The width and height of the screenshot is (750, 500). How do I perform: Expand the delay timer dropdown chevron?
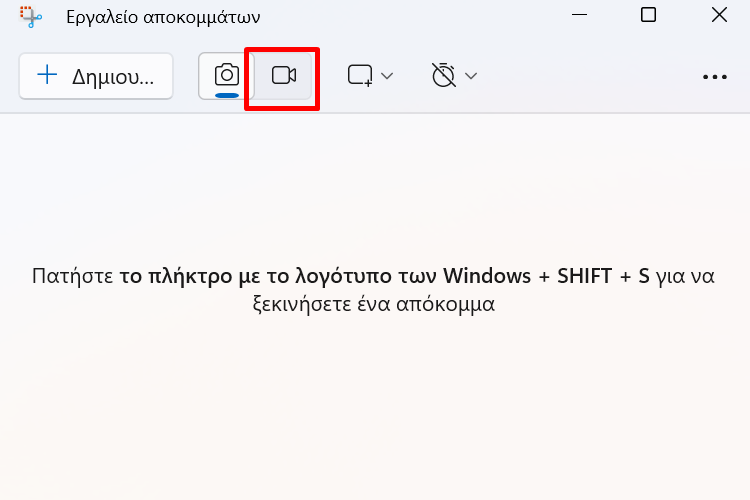pos(471,76)
